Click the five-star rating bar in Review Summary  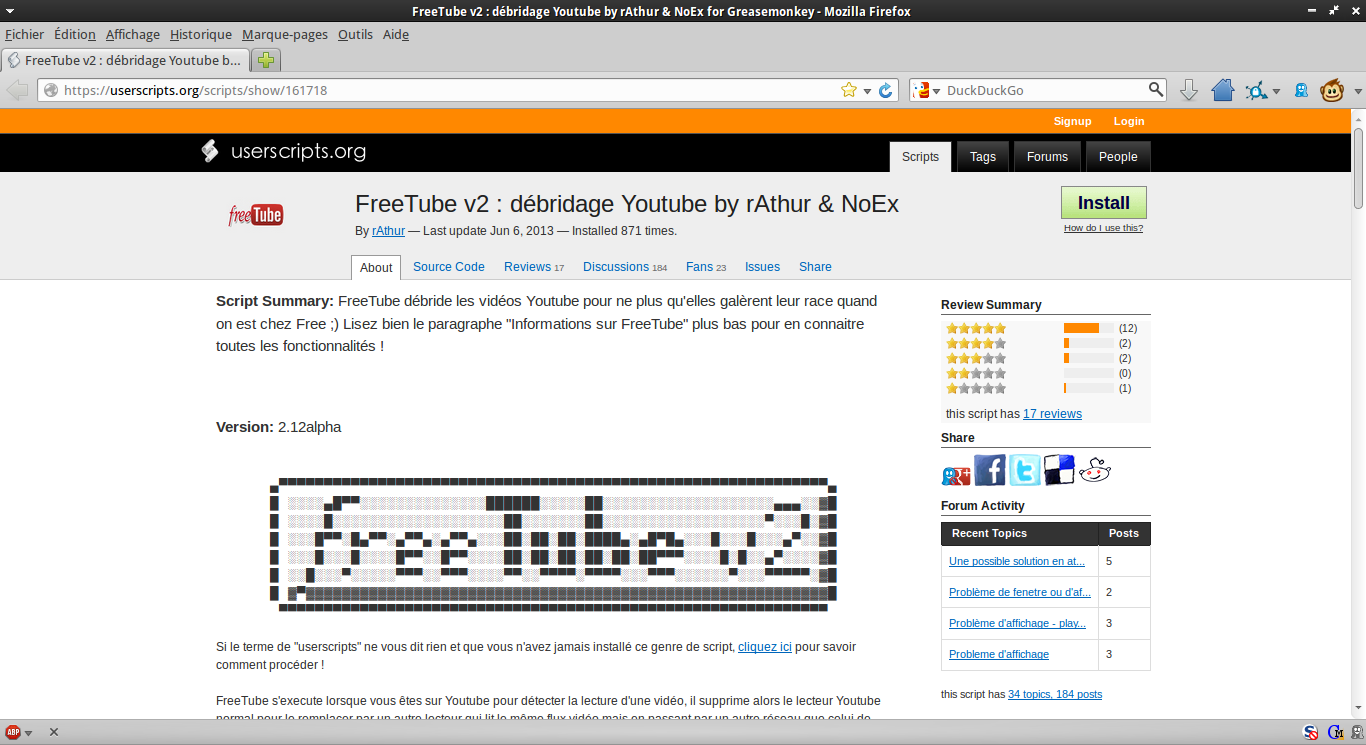[x=1088, y=328]
